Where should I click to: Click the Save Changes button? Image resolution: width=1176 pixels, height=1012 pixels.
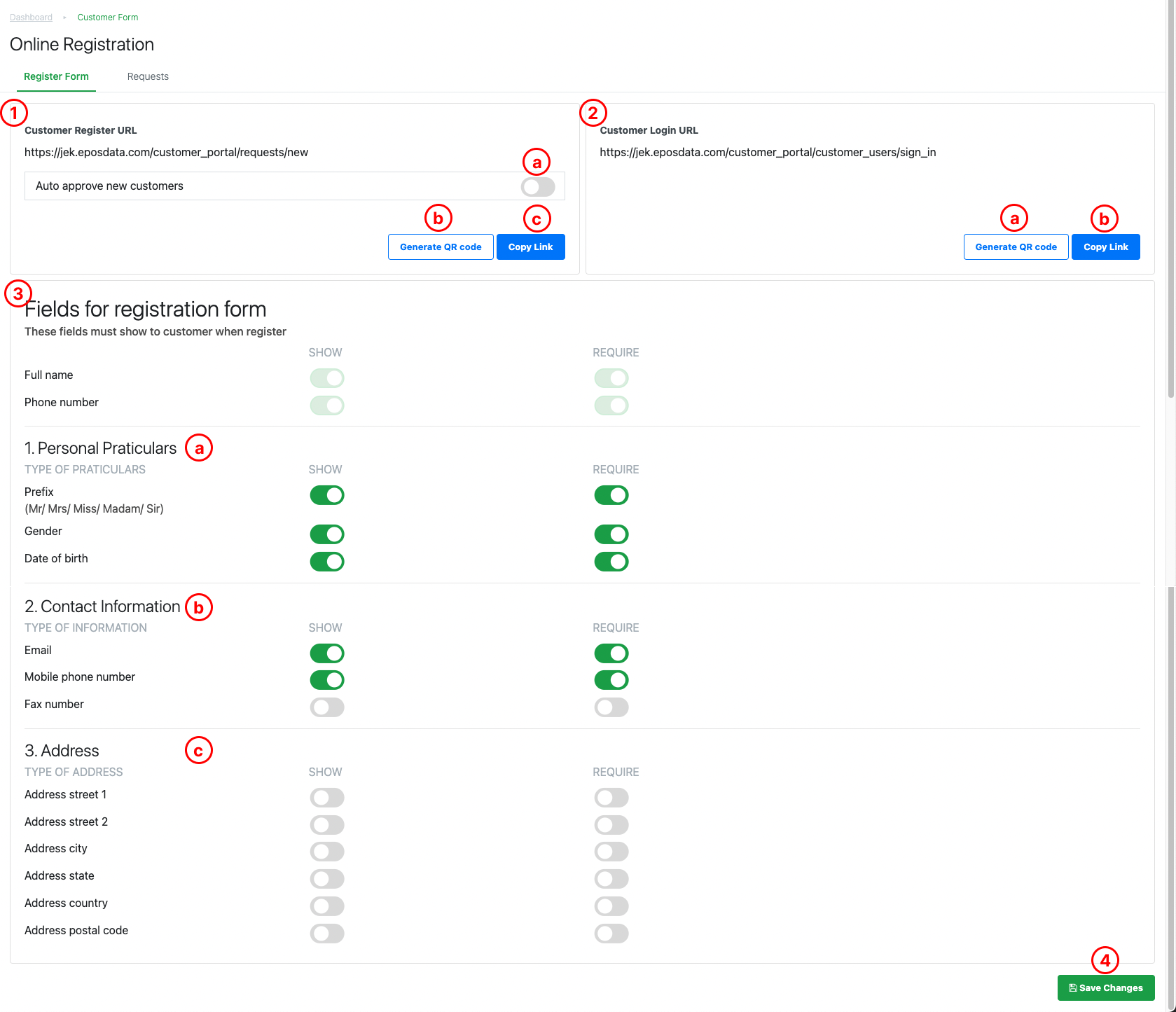tap(1106, 987)
